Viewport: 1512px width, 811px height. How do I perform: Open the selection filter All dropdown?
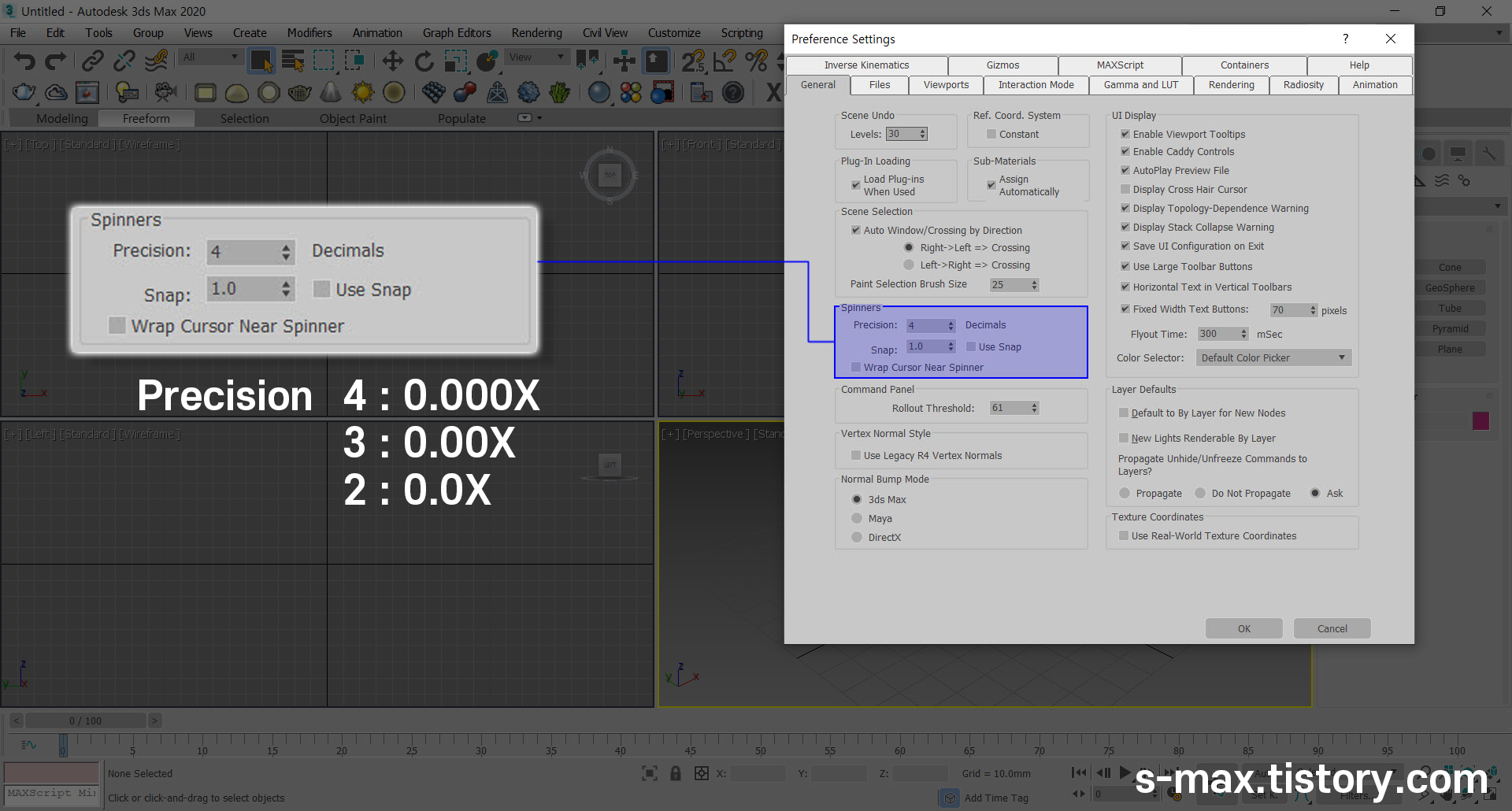coord(210,57)
